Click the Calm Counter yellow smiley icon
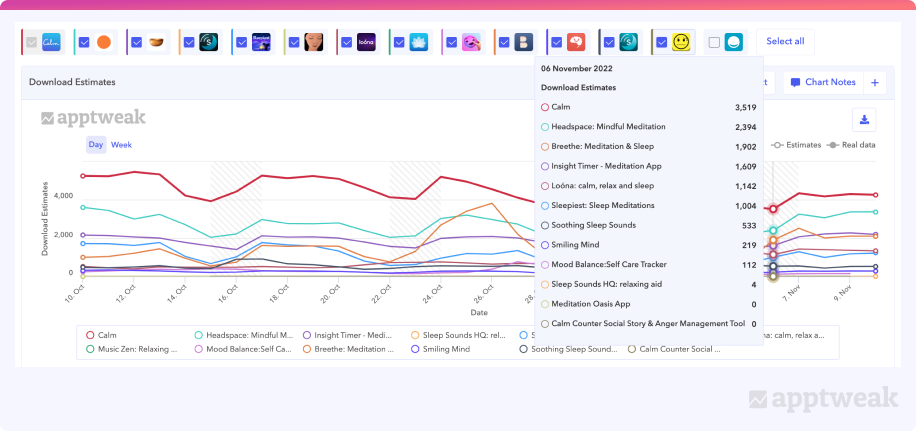This screenshot has width=916, height=431. [x=682, y=42]
